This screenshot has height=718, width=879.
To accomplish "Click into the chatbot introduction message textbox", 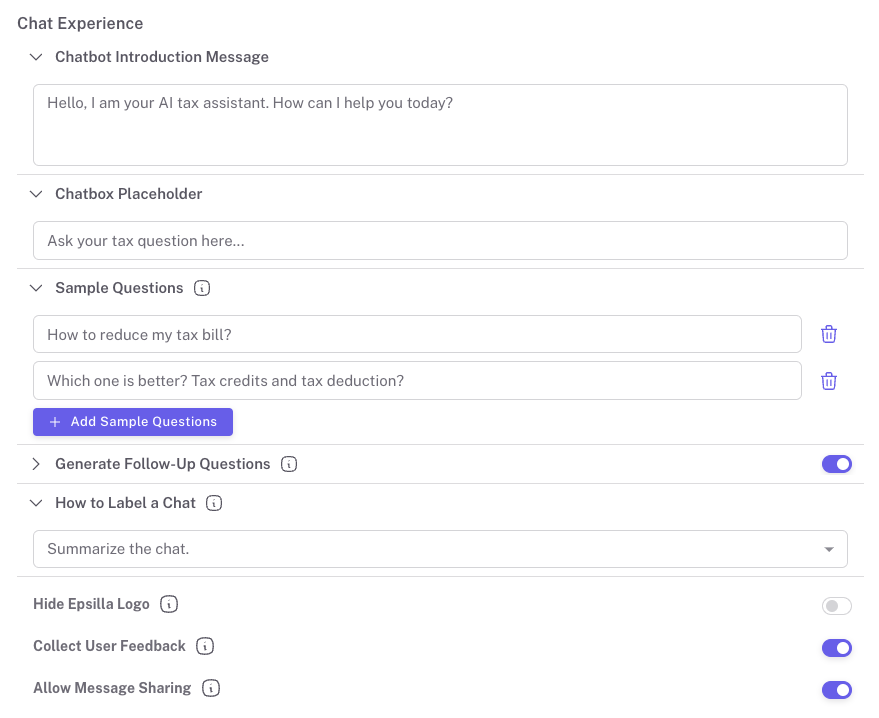I will (440, 125).
